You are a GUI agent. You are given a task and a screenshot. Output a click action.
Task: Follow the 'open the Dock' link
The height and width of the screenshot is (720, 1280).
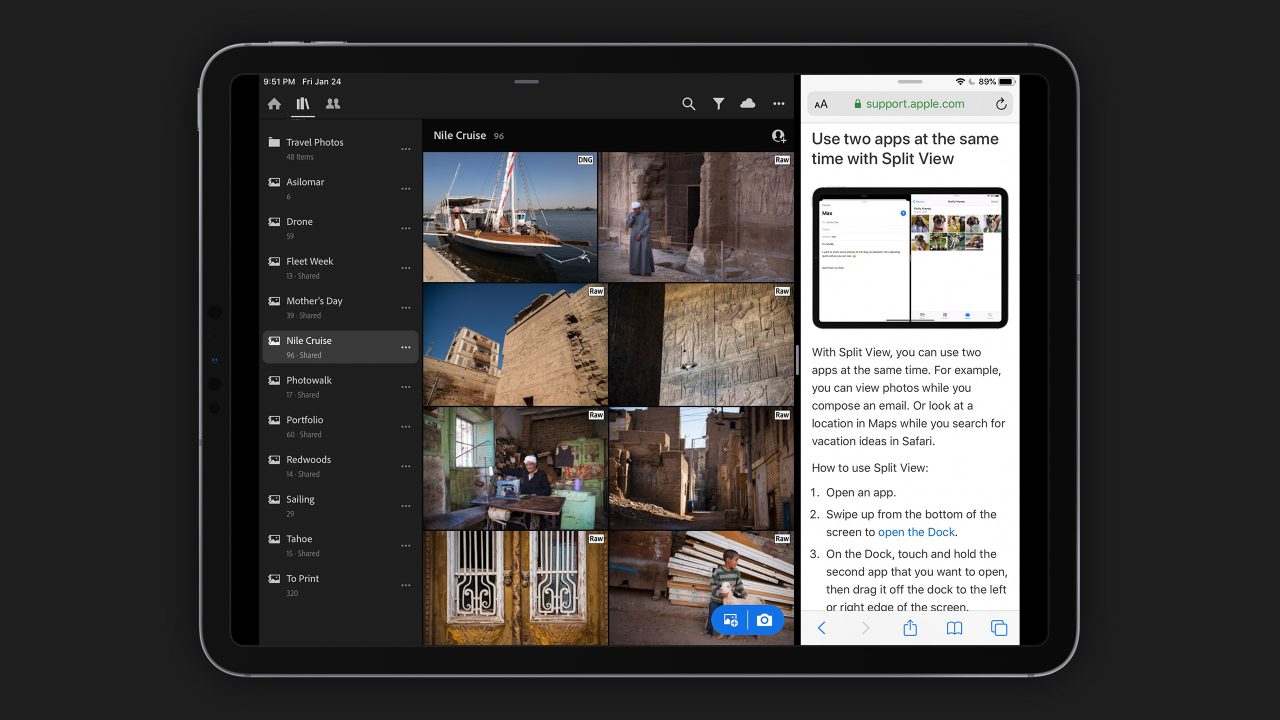tap(916, 532)
